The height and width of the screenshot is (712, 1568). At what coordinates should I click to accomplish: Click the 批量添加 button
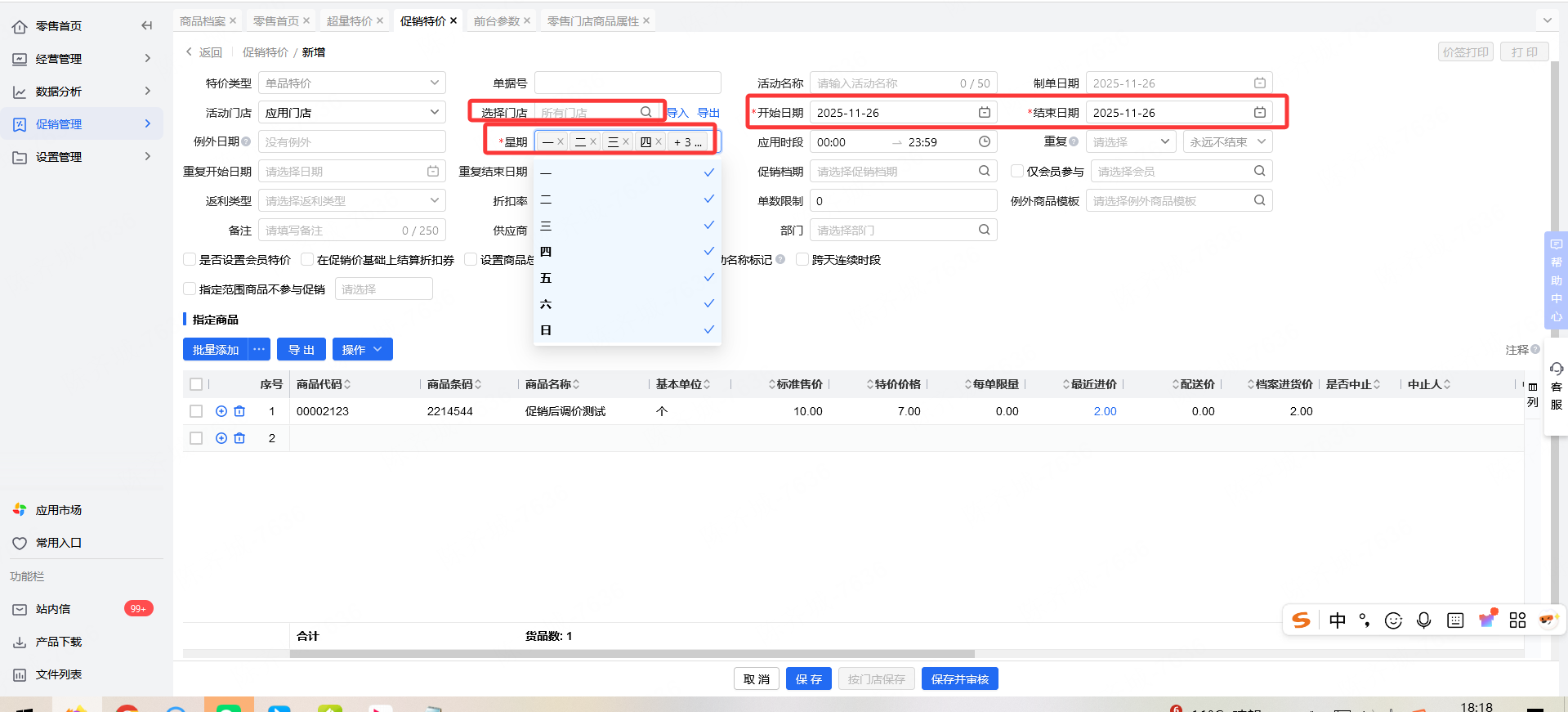[x=216, y=350]
